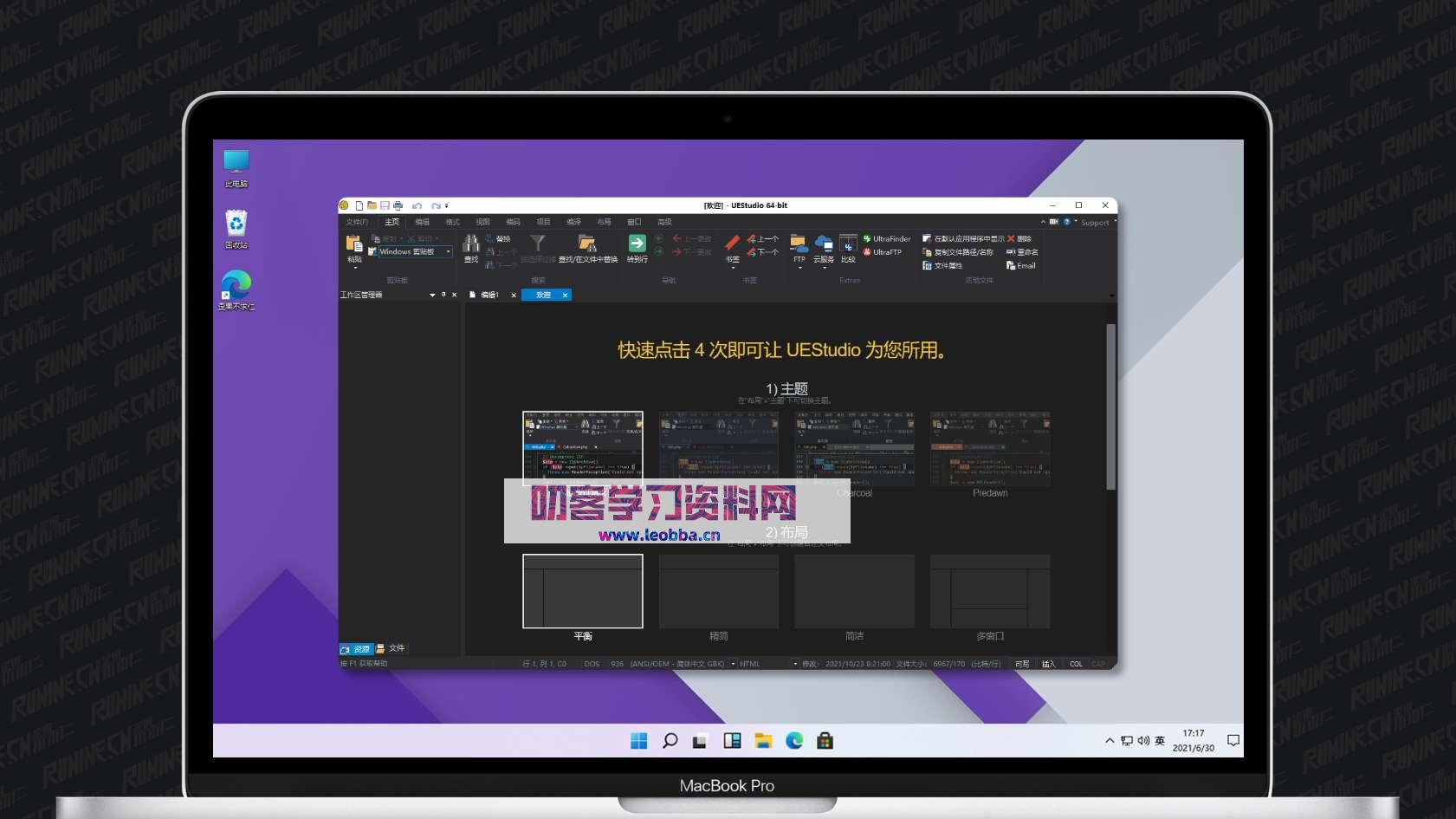This screenshot has height=819, width=1456.
Task: Click the blue help question mark icon
Action: [1066, 222]
